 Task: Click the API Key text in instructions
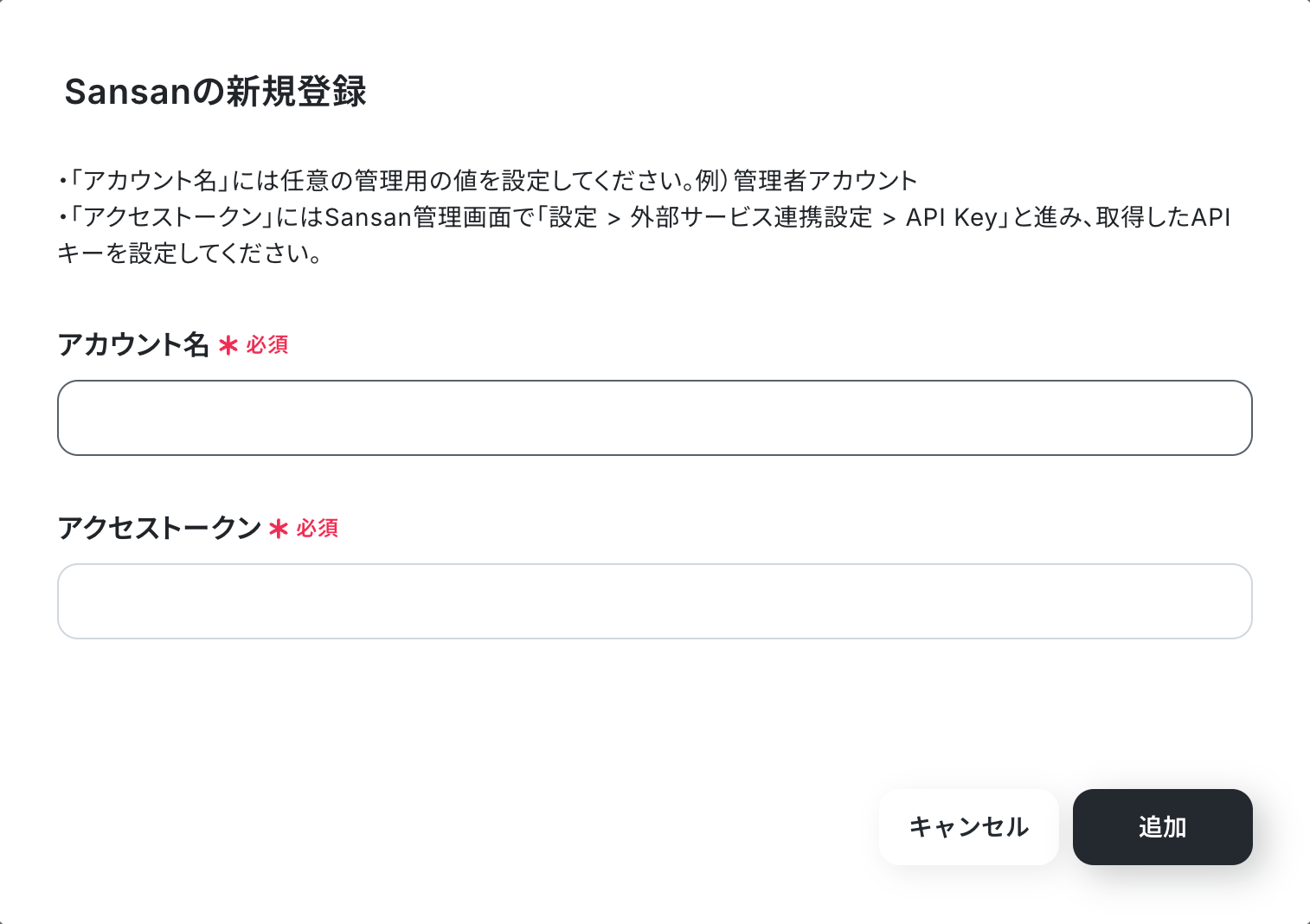click(x=952, y=217)
